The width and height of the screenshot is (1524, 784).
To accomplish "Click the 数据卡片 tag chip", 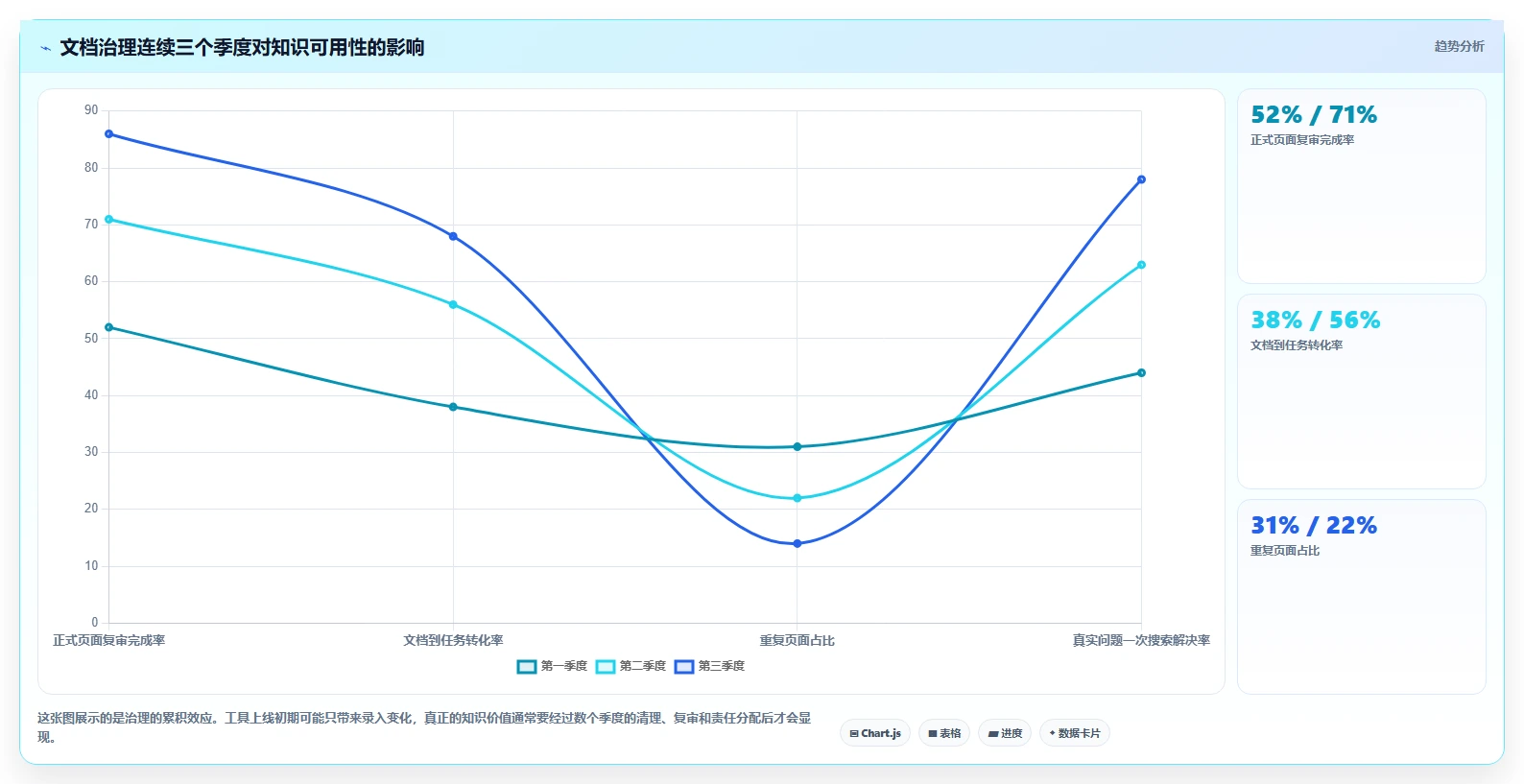I will click(x=1075, y=733).
